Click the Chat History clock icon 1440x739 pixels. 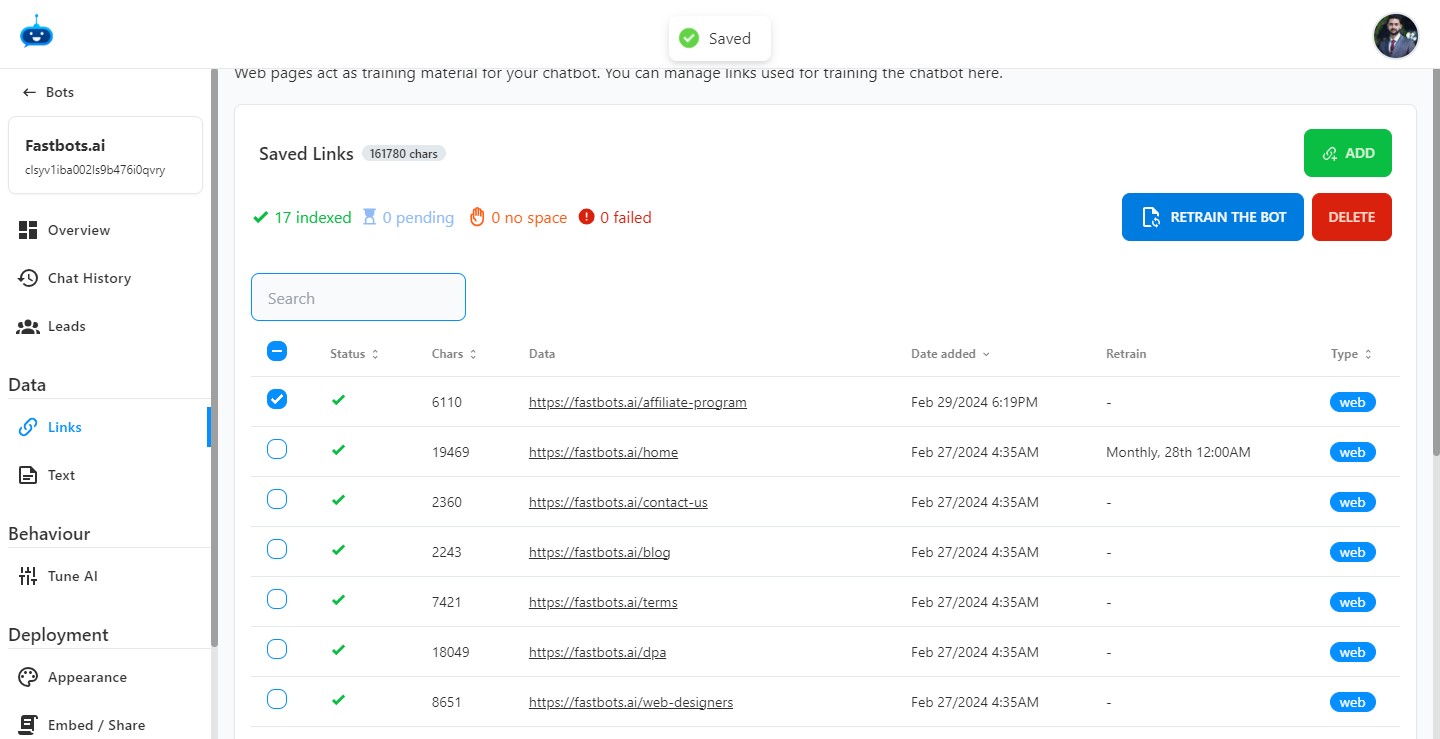28,278
